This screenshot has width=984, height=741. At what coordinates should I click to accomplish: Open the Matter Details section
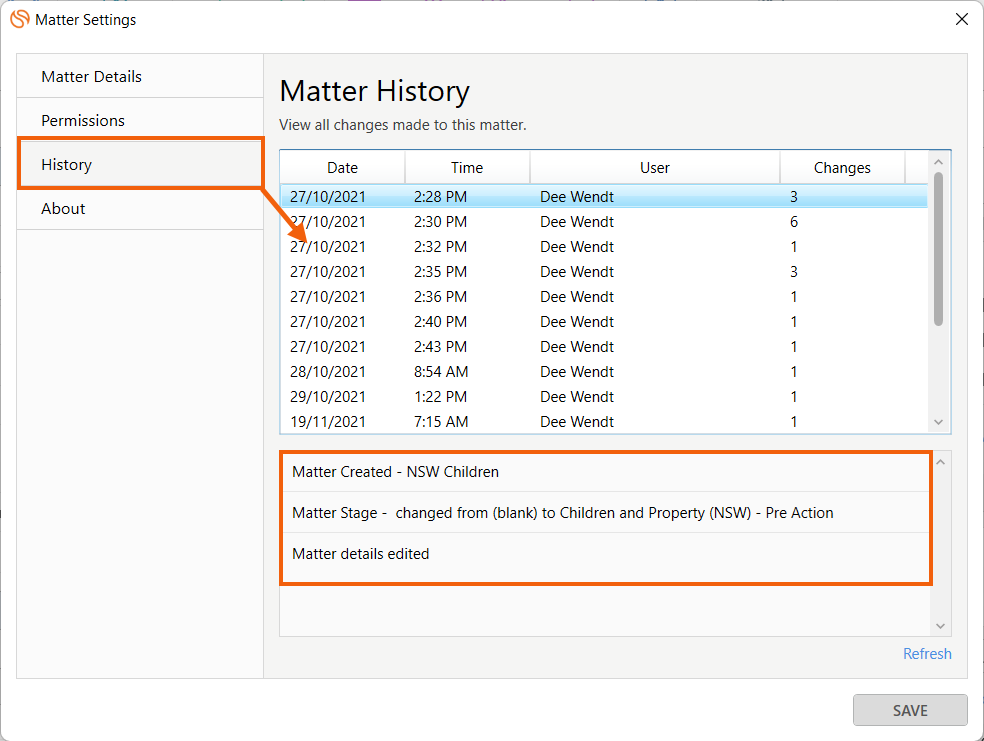(x=140, y=77)
